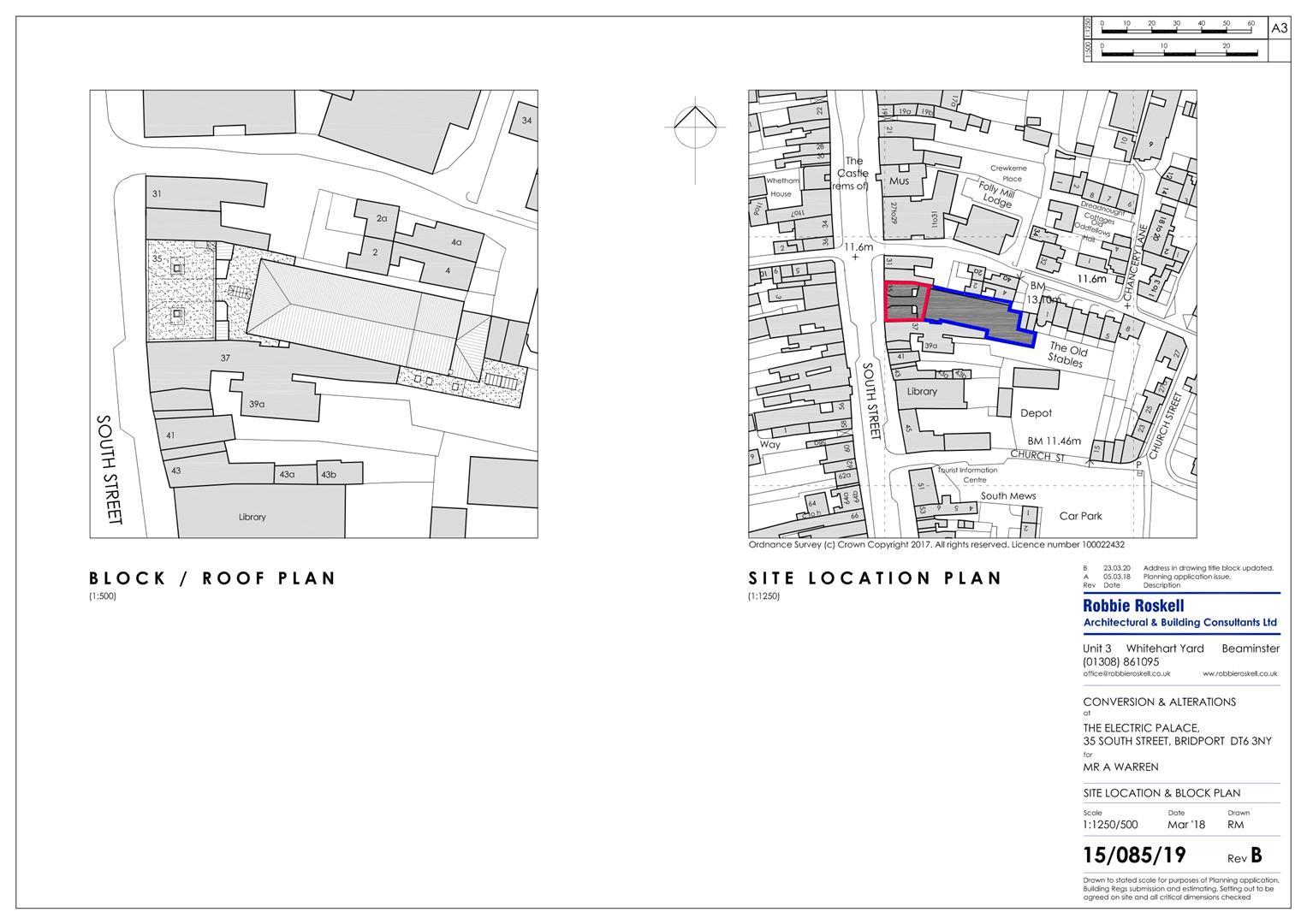Click the 1:1250 scale bar at top
The width and height of the screenshot is (1307, 924).
pos(1177,28)
